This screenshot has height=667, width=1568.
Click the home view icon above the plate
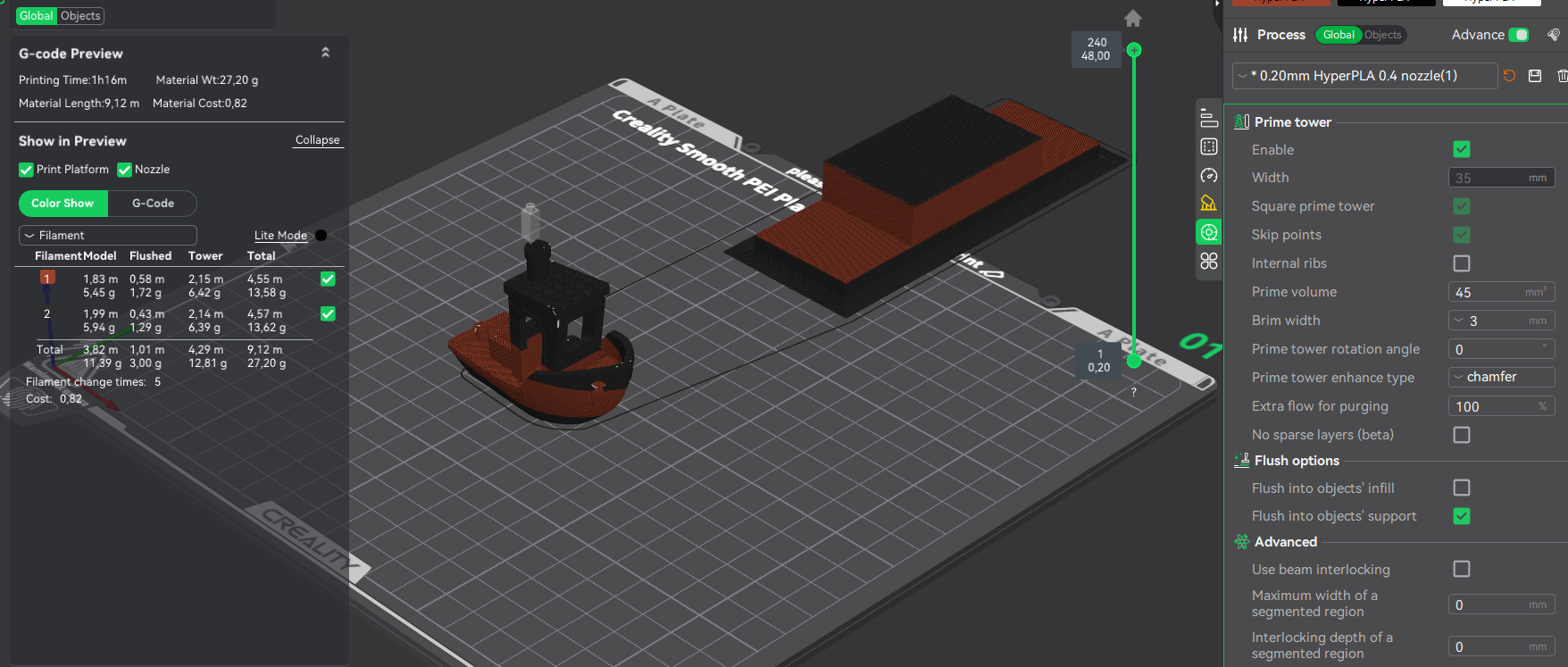tap(1133, 19)
